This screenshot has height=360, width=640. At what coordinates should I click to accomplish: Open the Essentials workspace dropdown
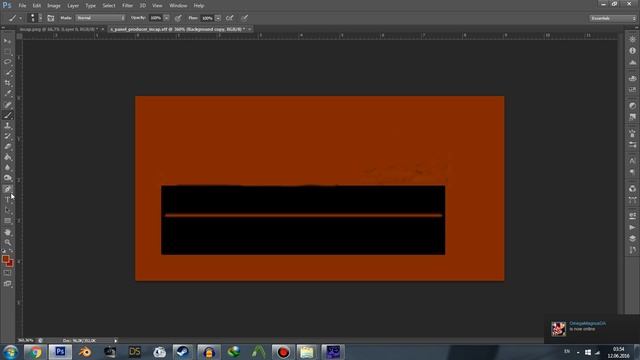[x=612, y=18]
